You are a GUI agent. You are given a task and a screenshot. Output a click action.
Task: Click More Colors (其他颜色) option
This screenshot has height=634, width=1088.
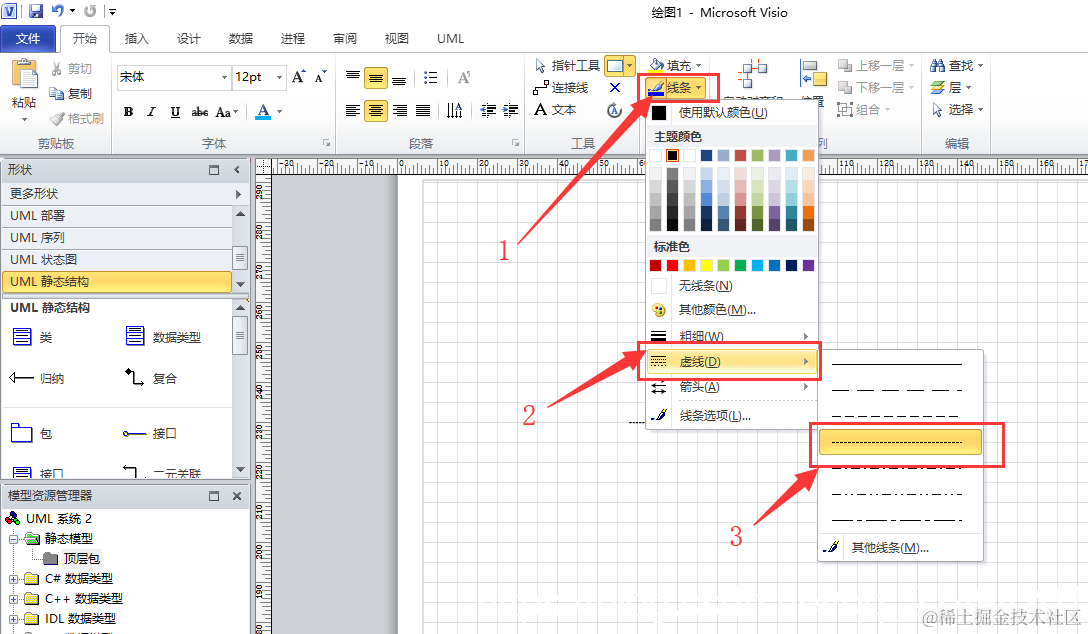pyautogui.click(x=731, y=310)
